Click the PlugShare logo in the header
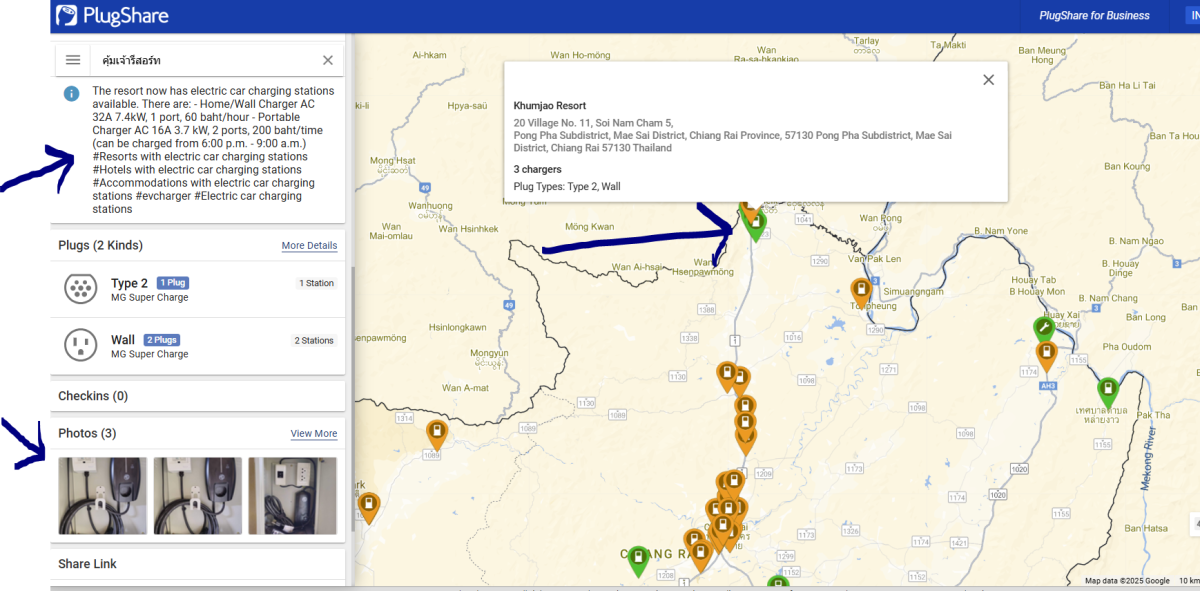The image size is (1200, 591). click(x=112, y=15)
